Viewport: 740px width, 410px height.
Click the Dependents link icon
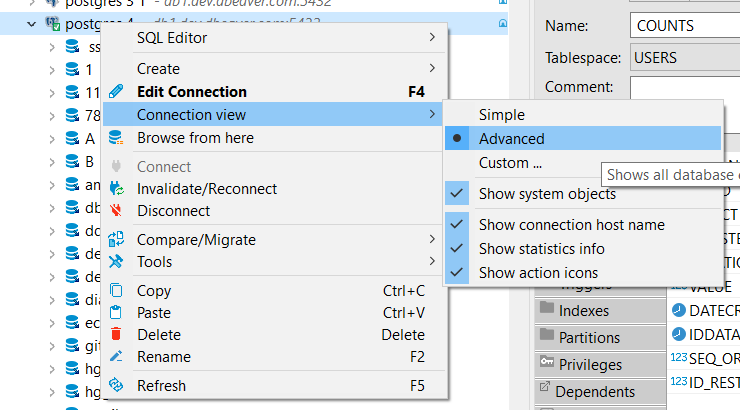545,387
